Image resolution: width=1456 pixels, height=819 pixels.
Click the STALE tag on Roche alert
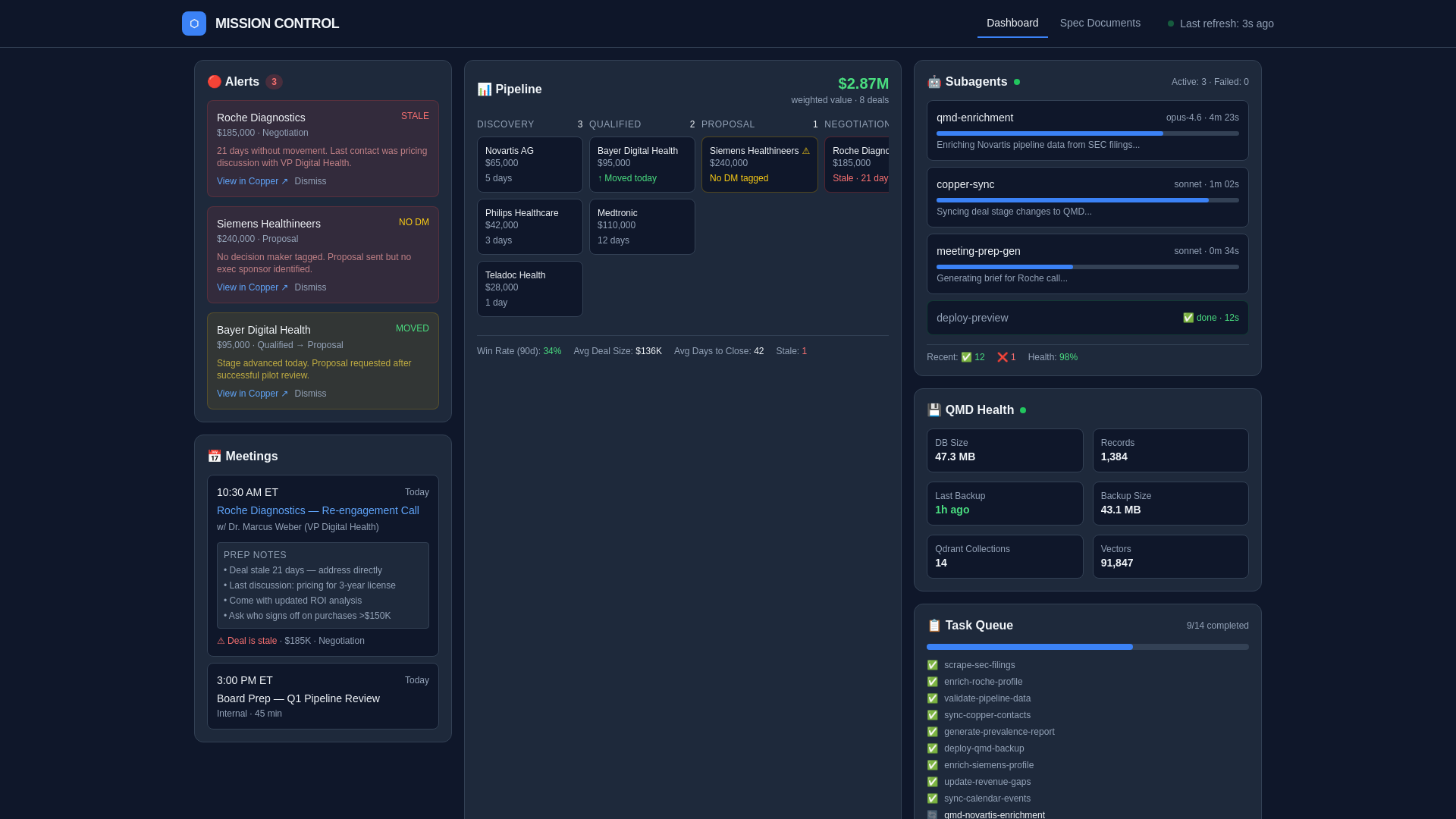pyautogui.click(x=415, y=116)
